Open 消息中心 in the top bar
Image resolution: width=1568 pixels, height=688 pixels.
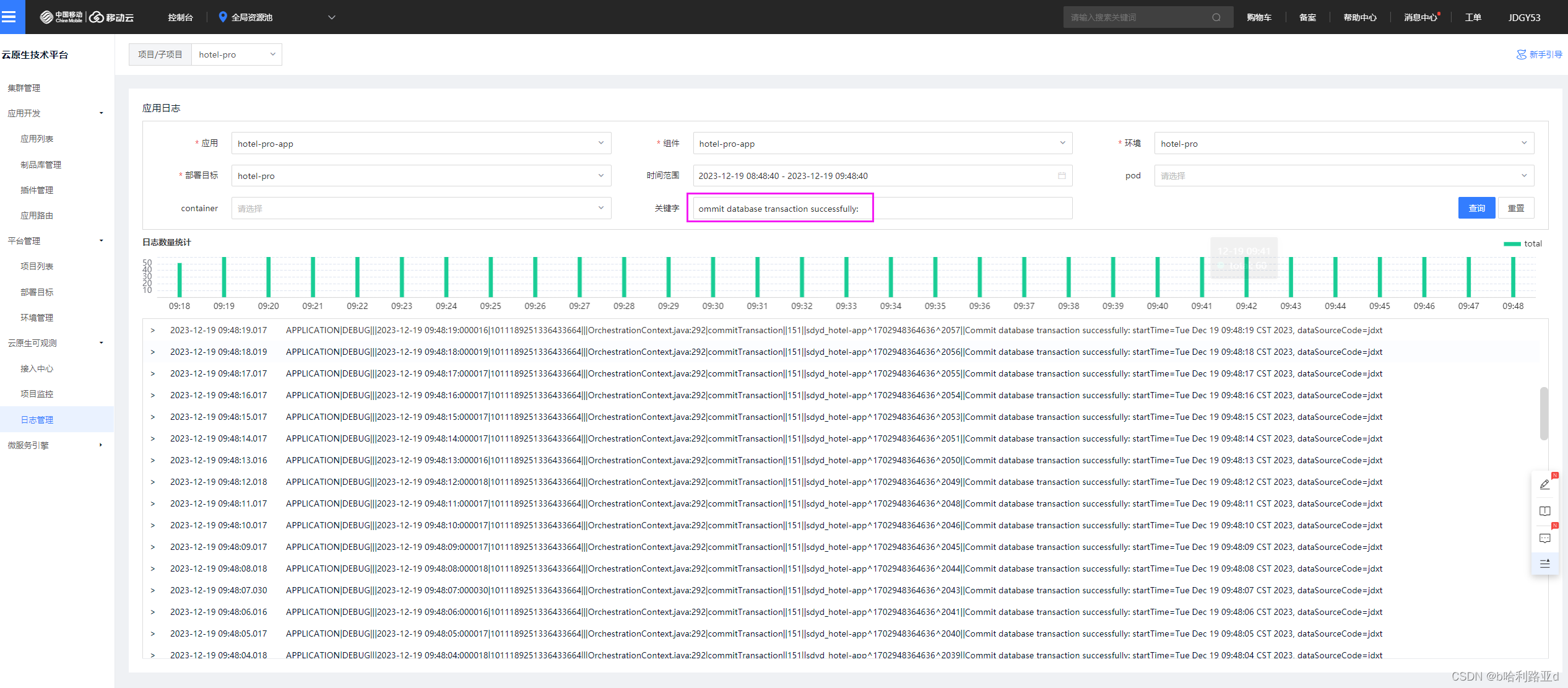(1420, 17)
